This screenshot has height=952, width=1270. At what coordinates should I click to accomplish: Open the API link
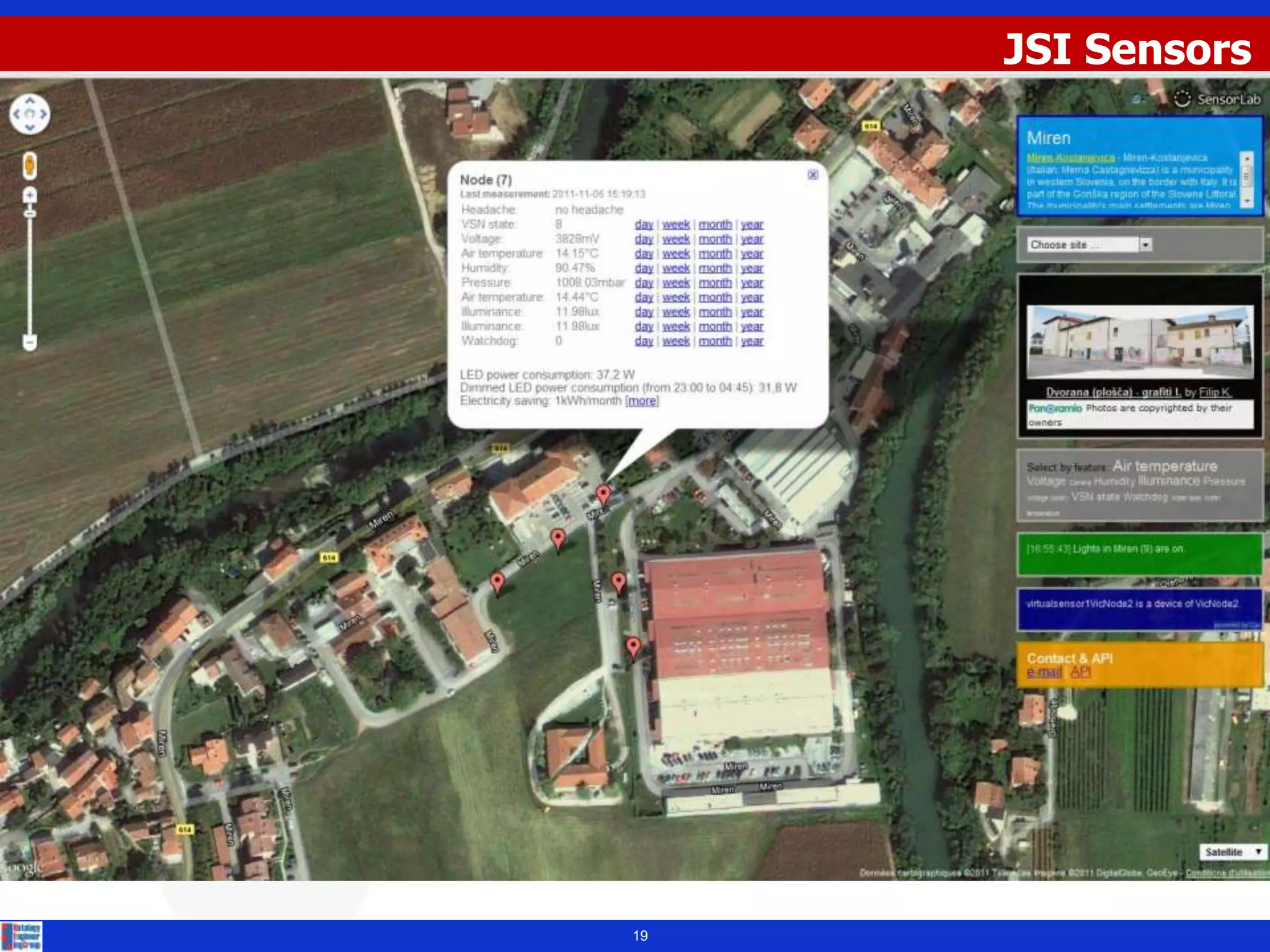1080,672
